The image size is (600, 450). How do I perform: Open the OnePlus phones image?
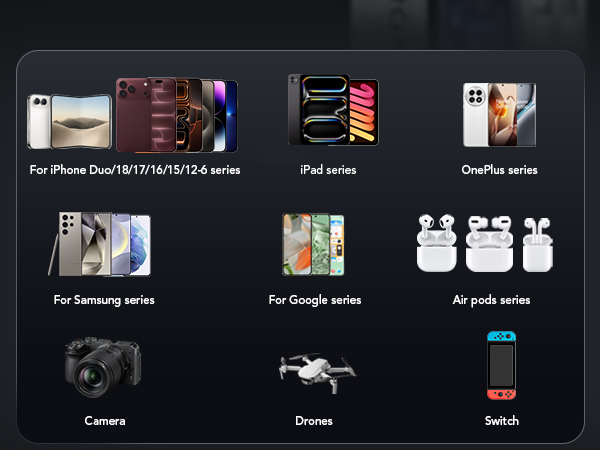(499, 114)
